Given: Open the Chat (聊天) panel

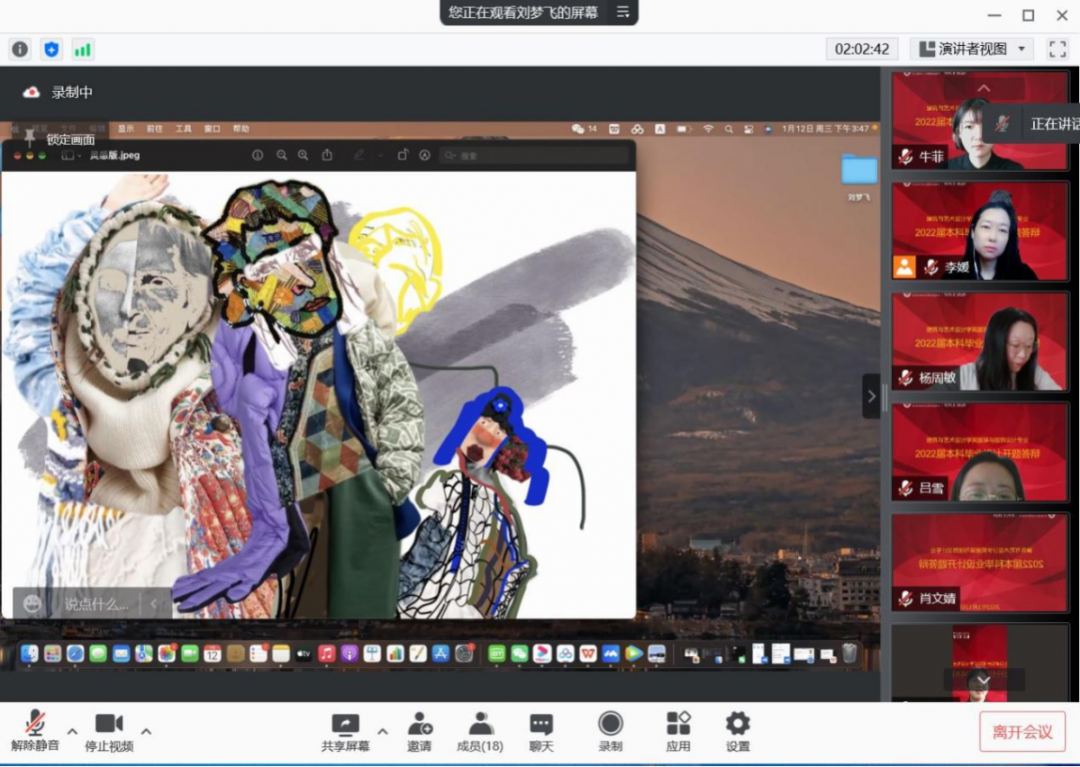Looking at the screenshot, I should [541, 731].
